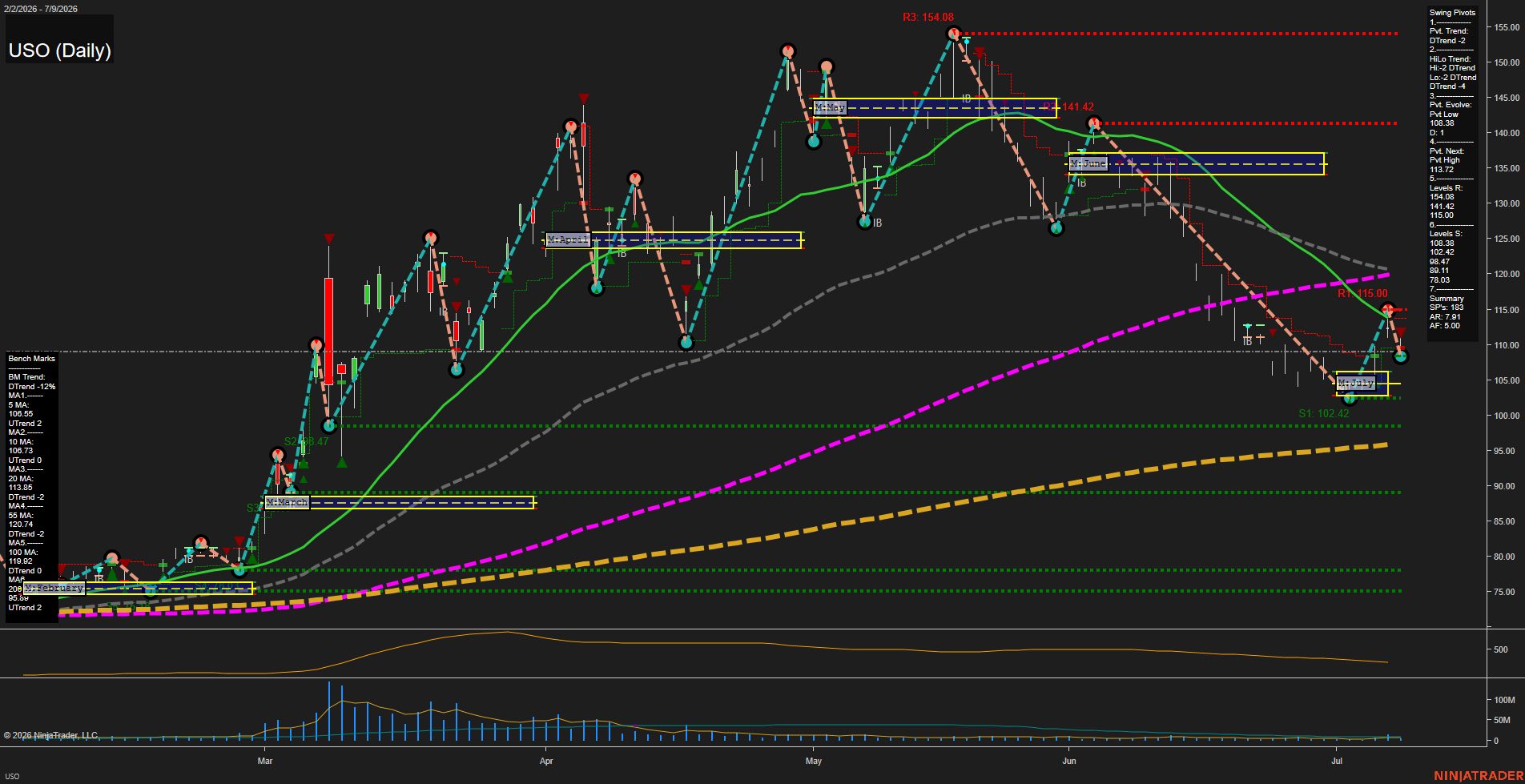This screenshot has height=784, width=1525.
Task: Select the 2/2/2026 - 7/9/2026 date range label
Action: click(41, 9)
